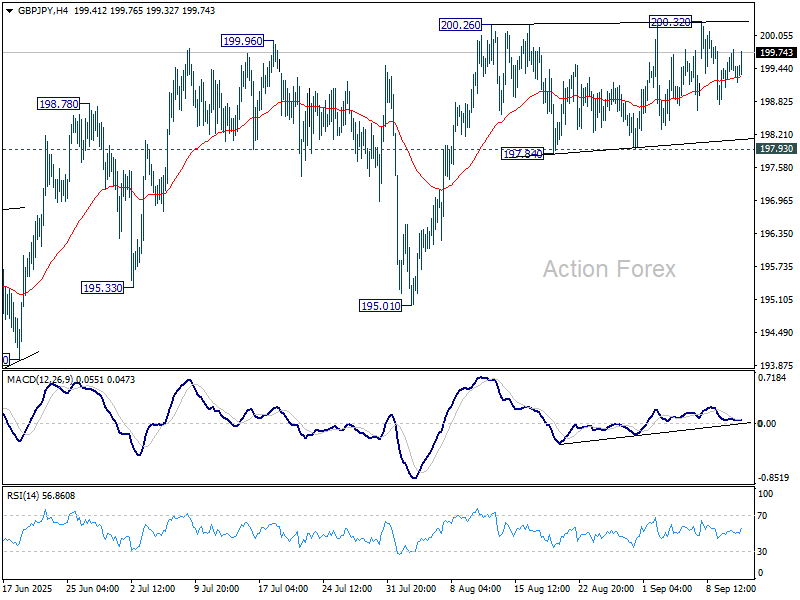The width and height of the screenshot is (800, 600).
Task: Click the 199.960 price annotation
Action: (243, 41)
